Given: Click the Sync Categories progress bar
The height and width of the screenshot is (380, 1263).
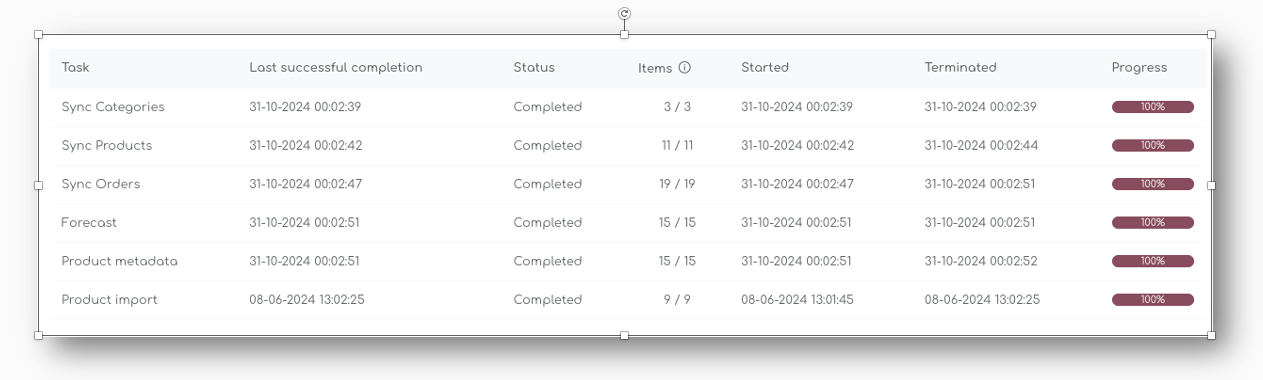Looking at the screenshot, I should coord(1152,107).
